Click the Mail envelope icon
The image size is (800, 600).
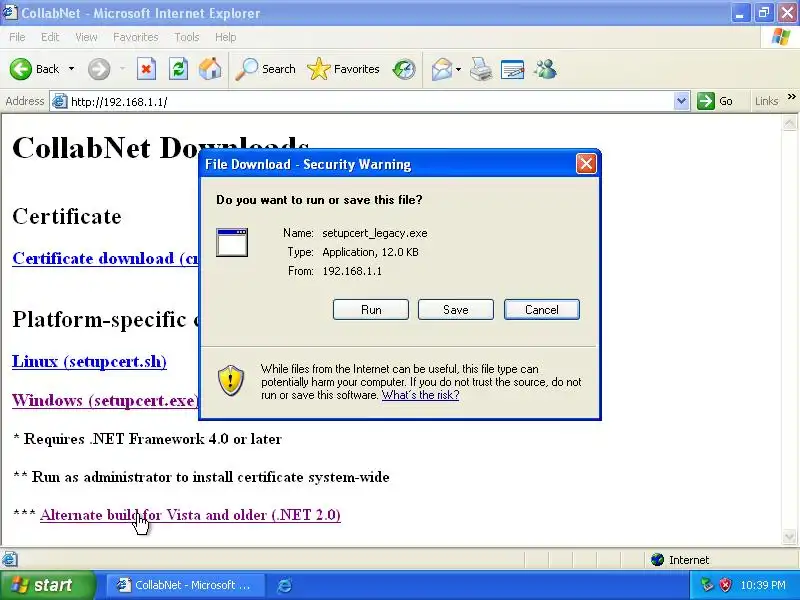pos(441,69)
